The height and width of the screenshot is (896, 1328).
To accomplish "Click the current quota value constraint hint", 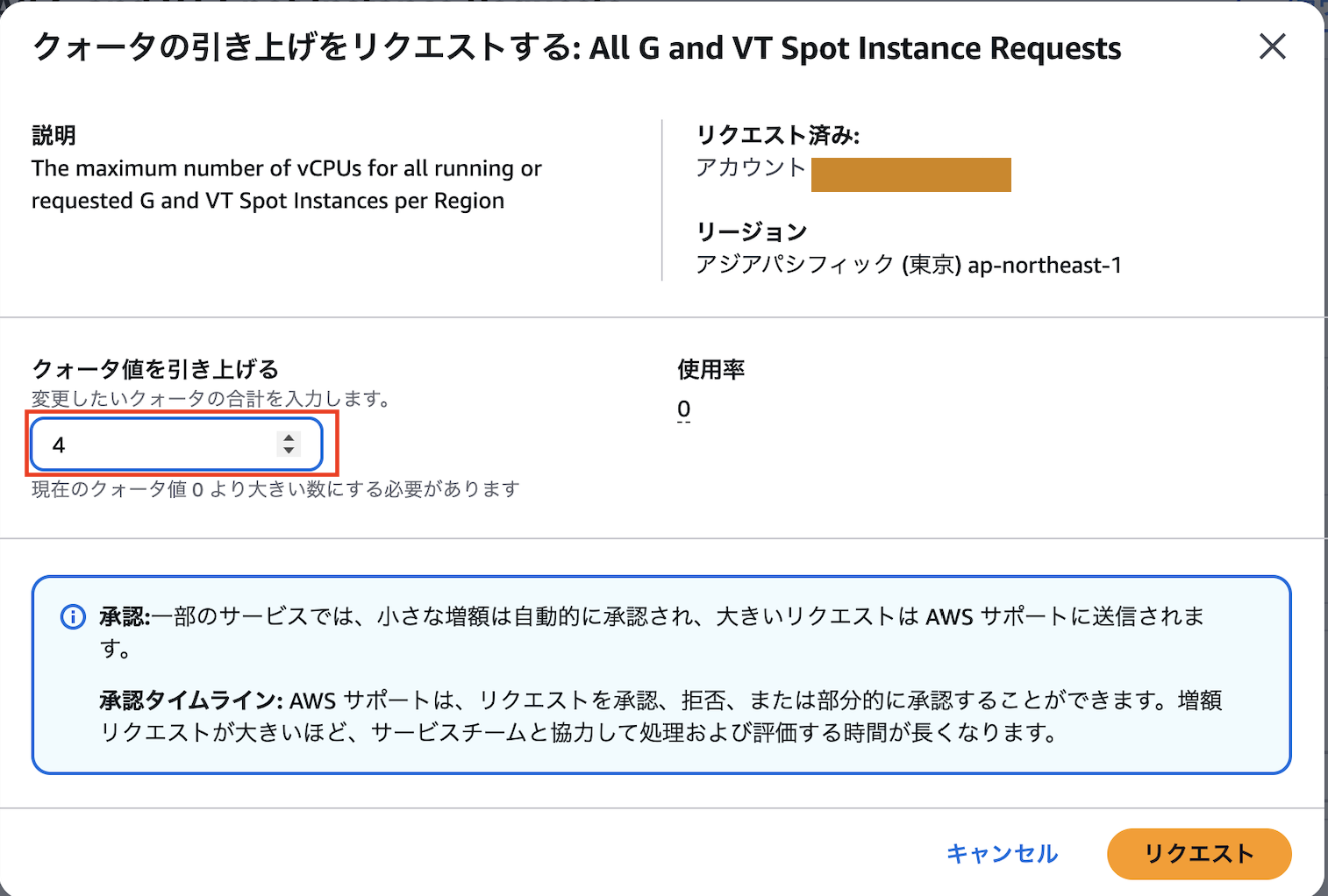I will 275,489.
